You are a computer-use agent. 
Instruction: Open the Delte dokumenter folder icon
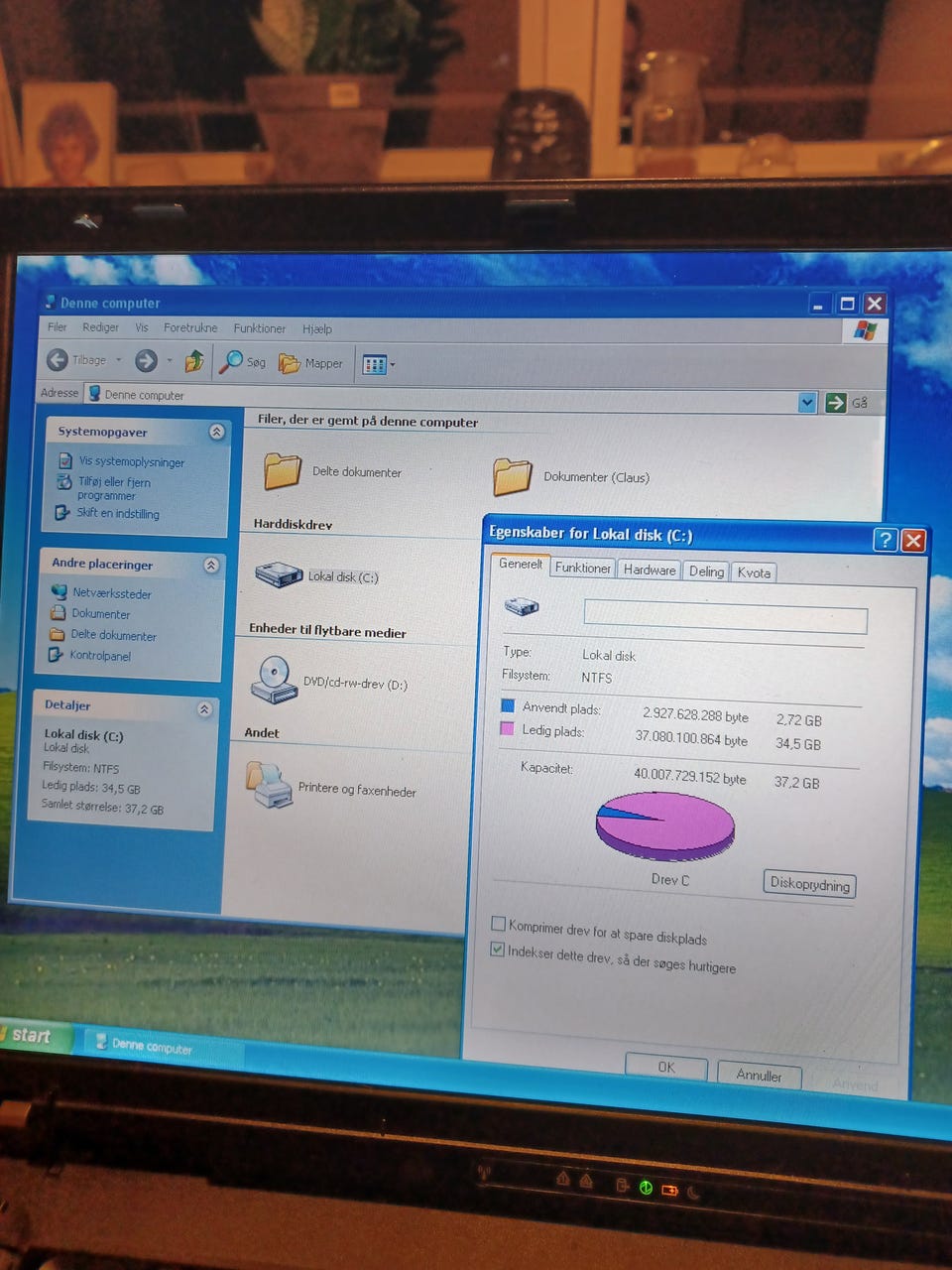tap(282, 471)
